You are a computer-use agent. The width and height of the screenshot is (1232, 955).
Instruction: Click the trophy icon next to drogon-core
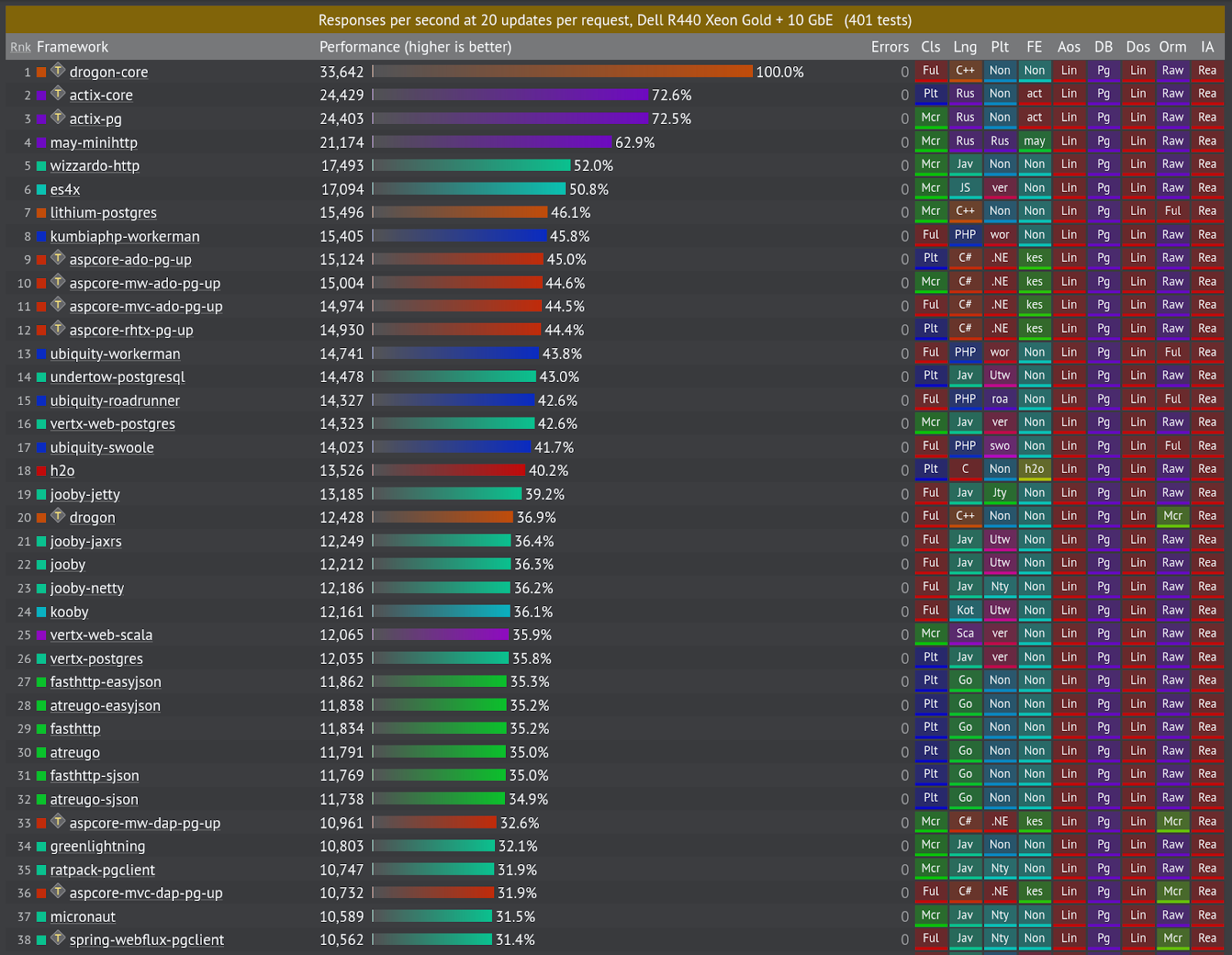tap(58, 72)
